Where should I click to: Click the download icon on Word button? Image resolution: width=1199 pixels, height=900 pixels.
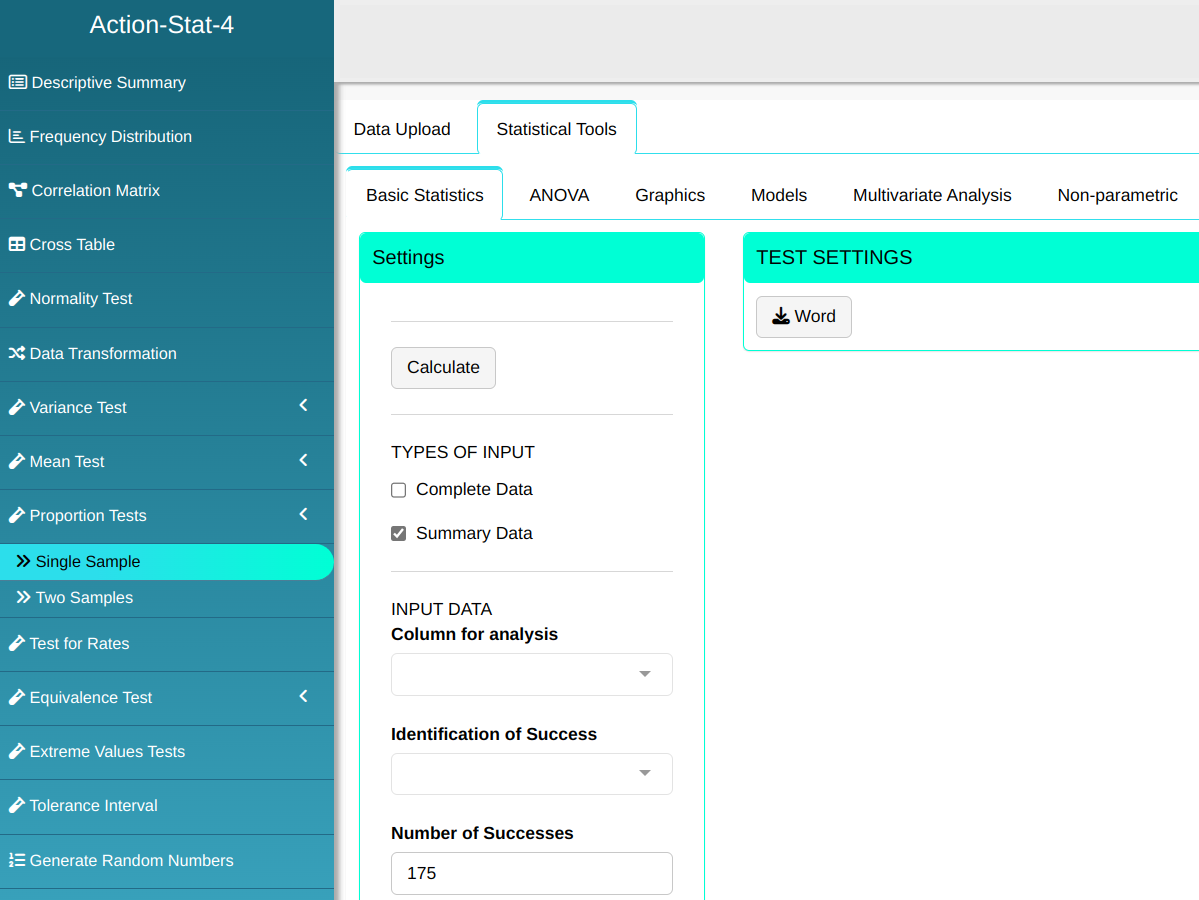coord(781,317)
